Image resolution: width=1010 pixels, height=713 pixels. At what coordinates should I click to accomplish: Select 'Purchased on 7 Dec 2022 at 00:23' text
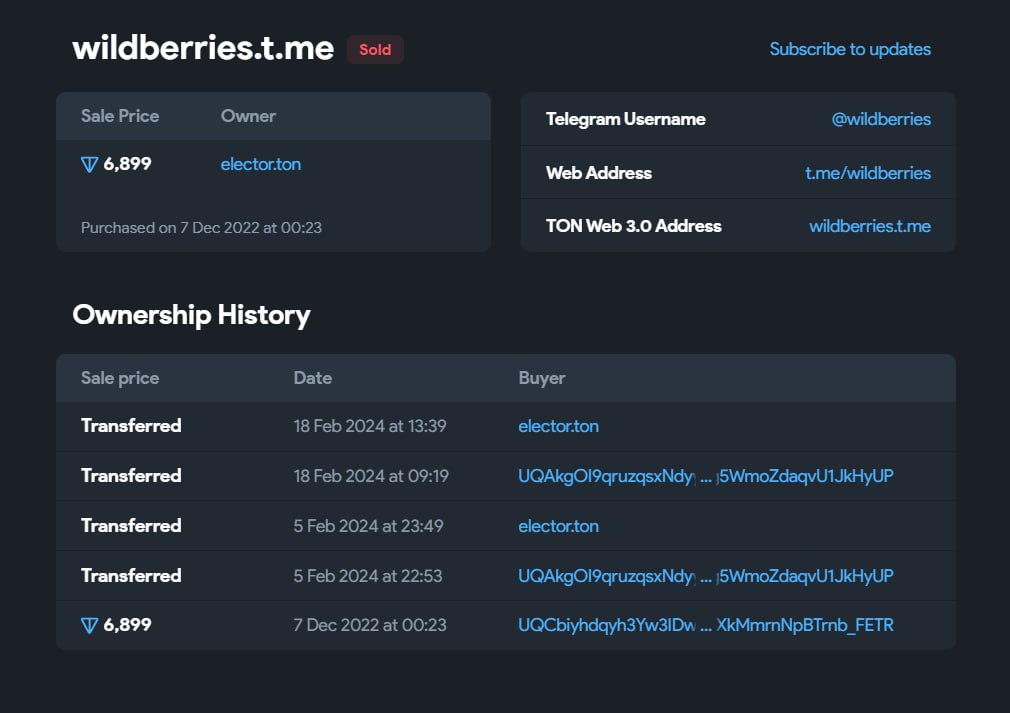[201, 228]
